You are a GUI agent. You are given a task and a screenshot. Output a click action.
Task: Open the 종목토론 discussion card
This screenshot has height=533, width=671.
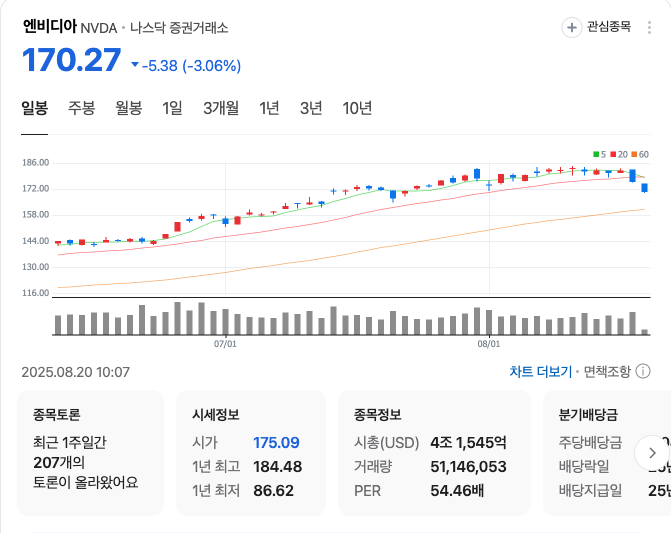(x=90, y=453)
